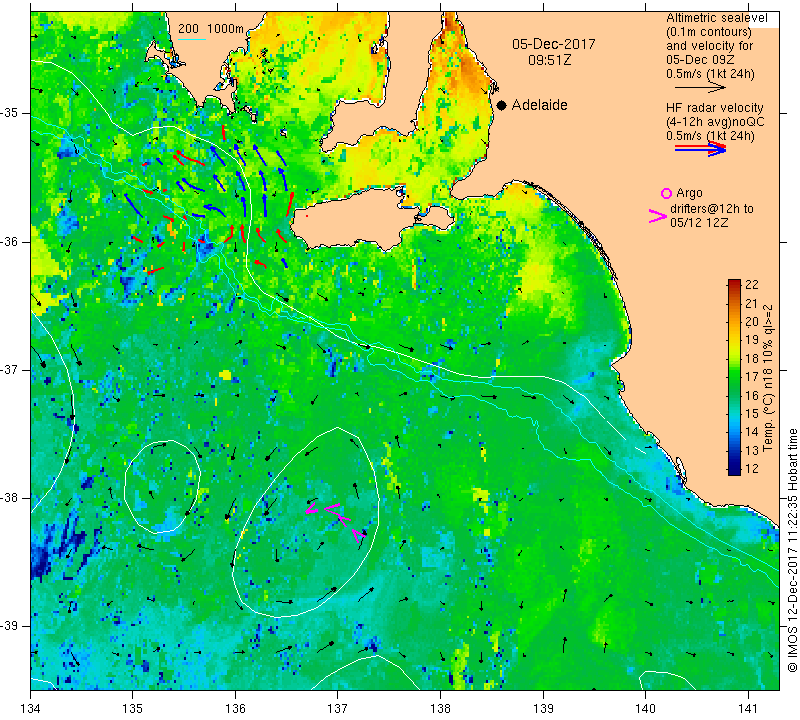Click the longitude label 141
The image size is (800, 720).
748,709
